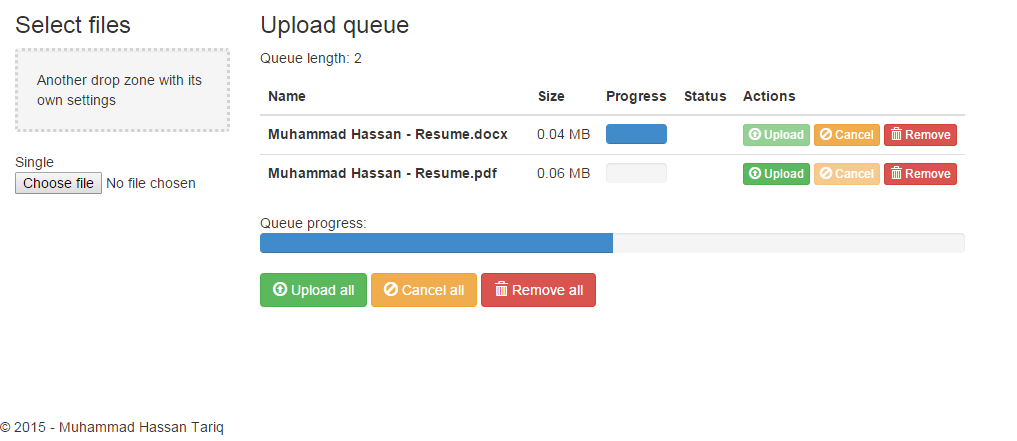Screen dimensions: 1017x441
Task: Click the cancel icon on Resume.docx row
Action: [x=826, y=135]
